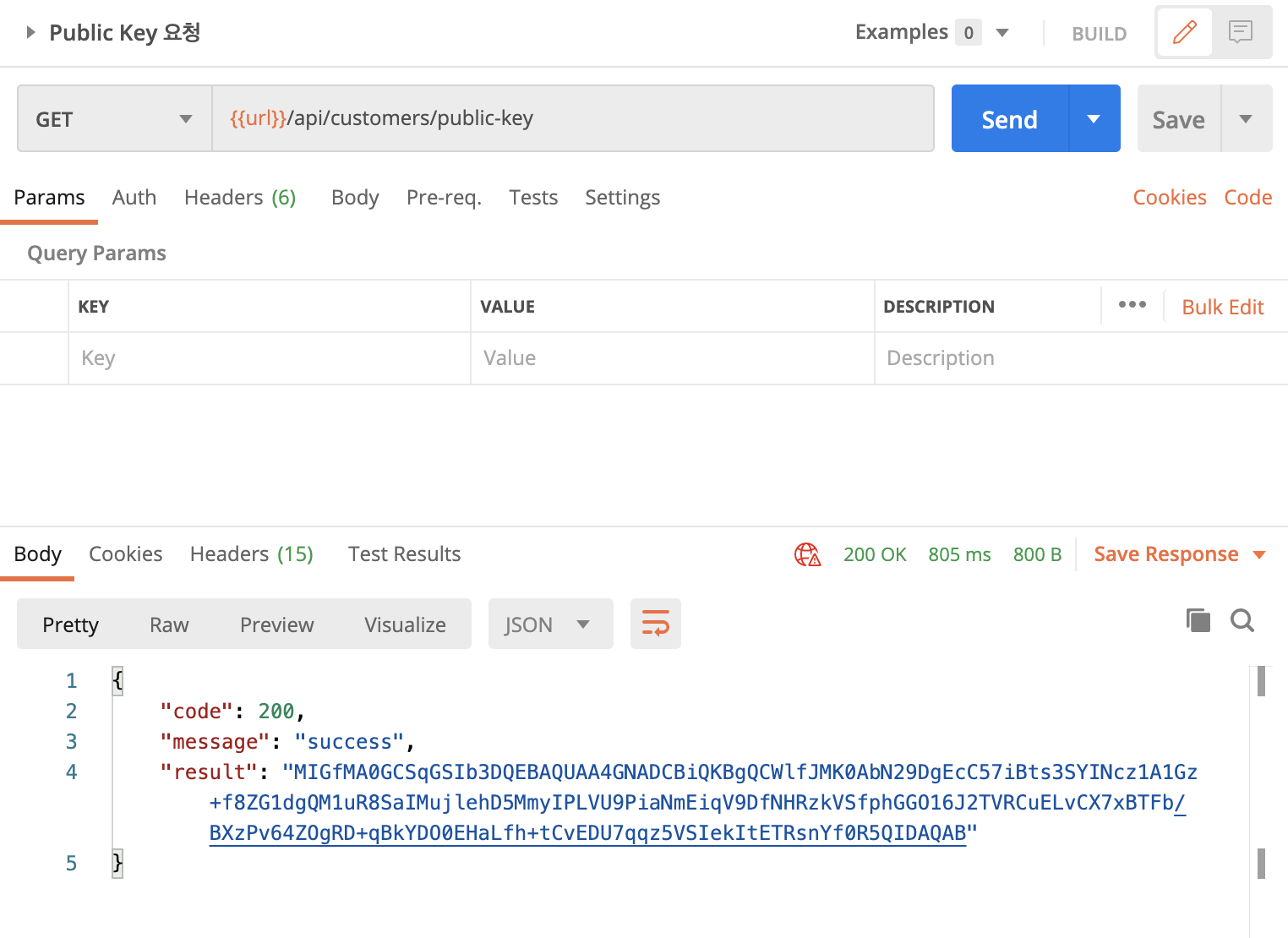1288x938 pixels.
Task: Open Bulk Edit for params
Action: point(1223,307)
